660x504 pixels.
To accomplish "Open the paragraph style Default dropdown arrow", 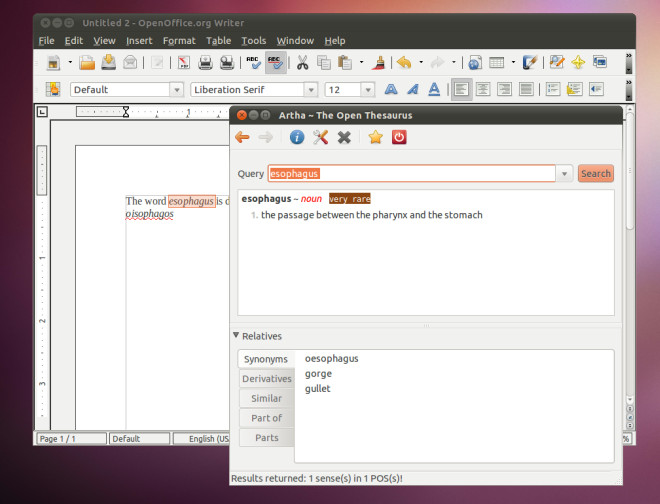I will (177, 90).
